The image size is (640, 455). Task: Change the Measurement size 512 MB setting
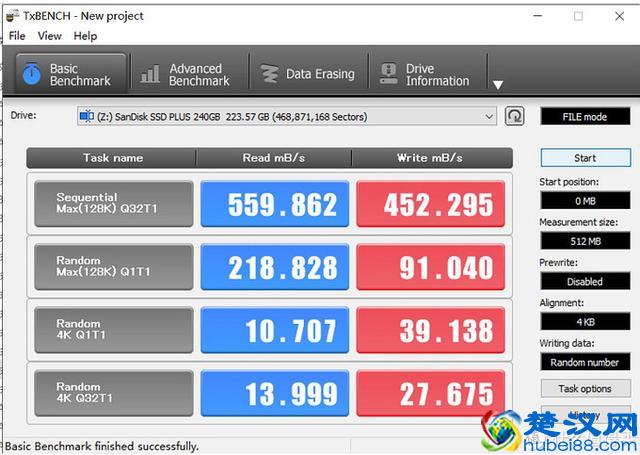point(585,241)
